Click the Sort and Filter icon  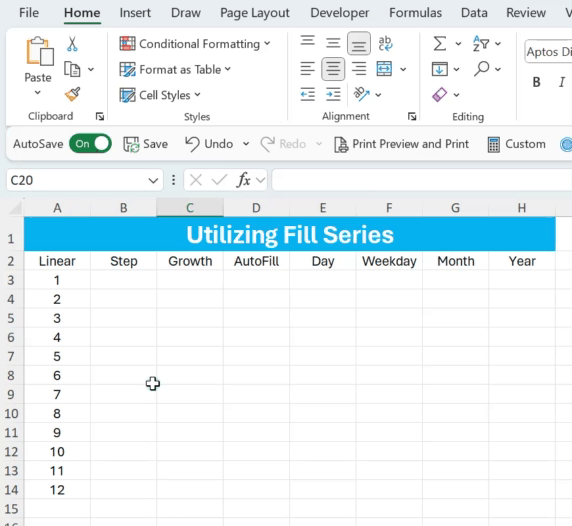click(x=481, y=43)
